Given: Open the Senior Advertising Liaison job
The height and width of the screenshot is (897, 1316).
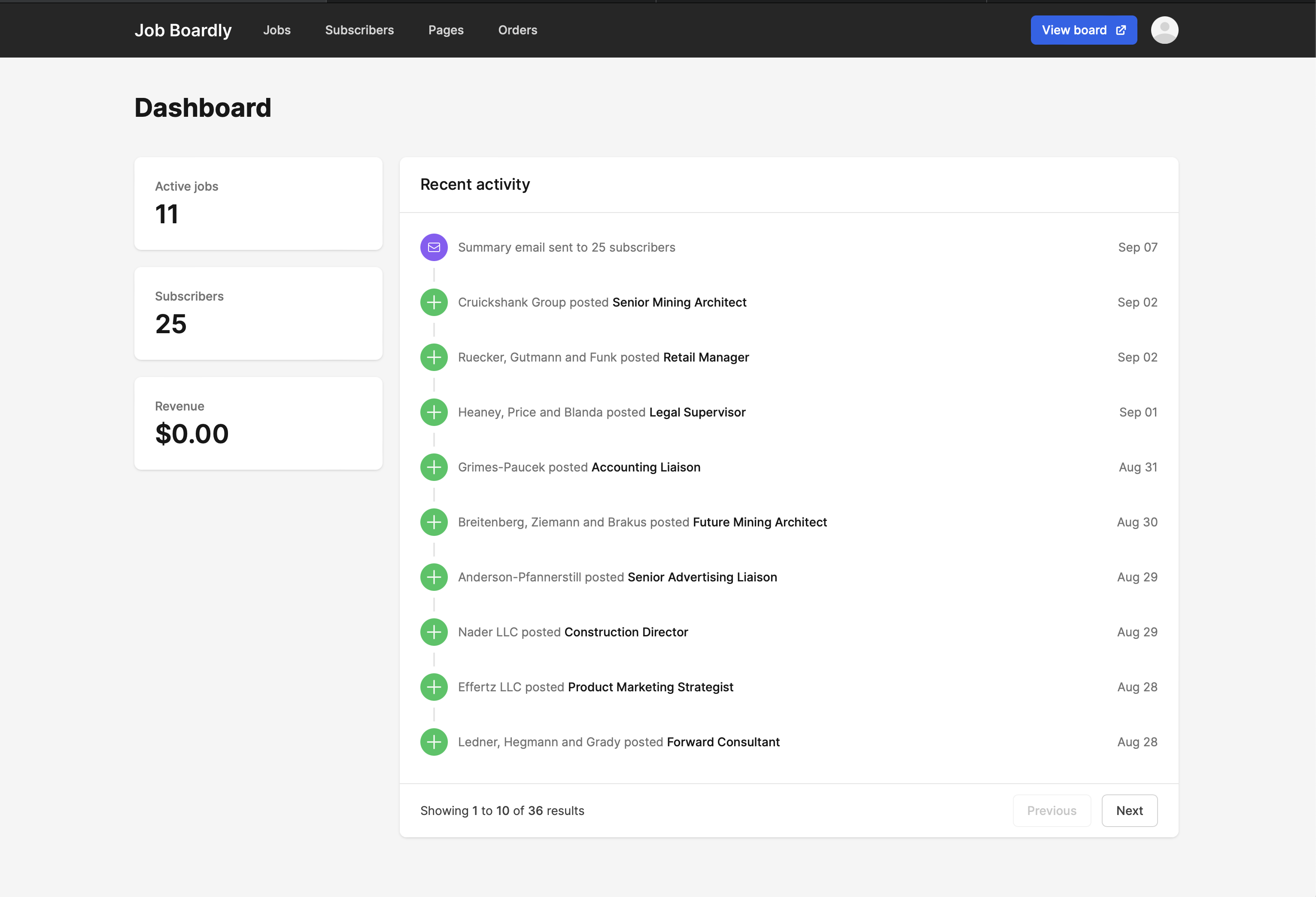Looking at the screenshot, I should pyautogui.click(x=702, y=577).
